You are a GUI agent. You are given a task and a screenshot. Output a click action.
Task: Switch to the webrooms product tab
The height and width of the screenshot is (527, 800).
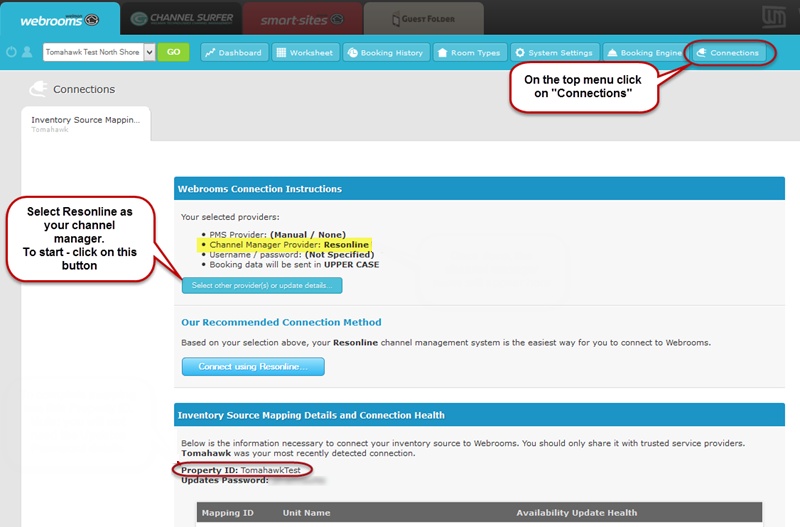[60, 19]
